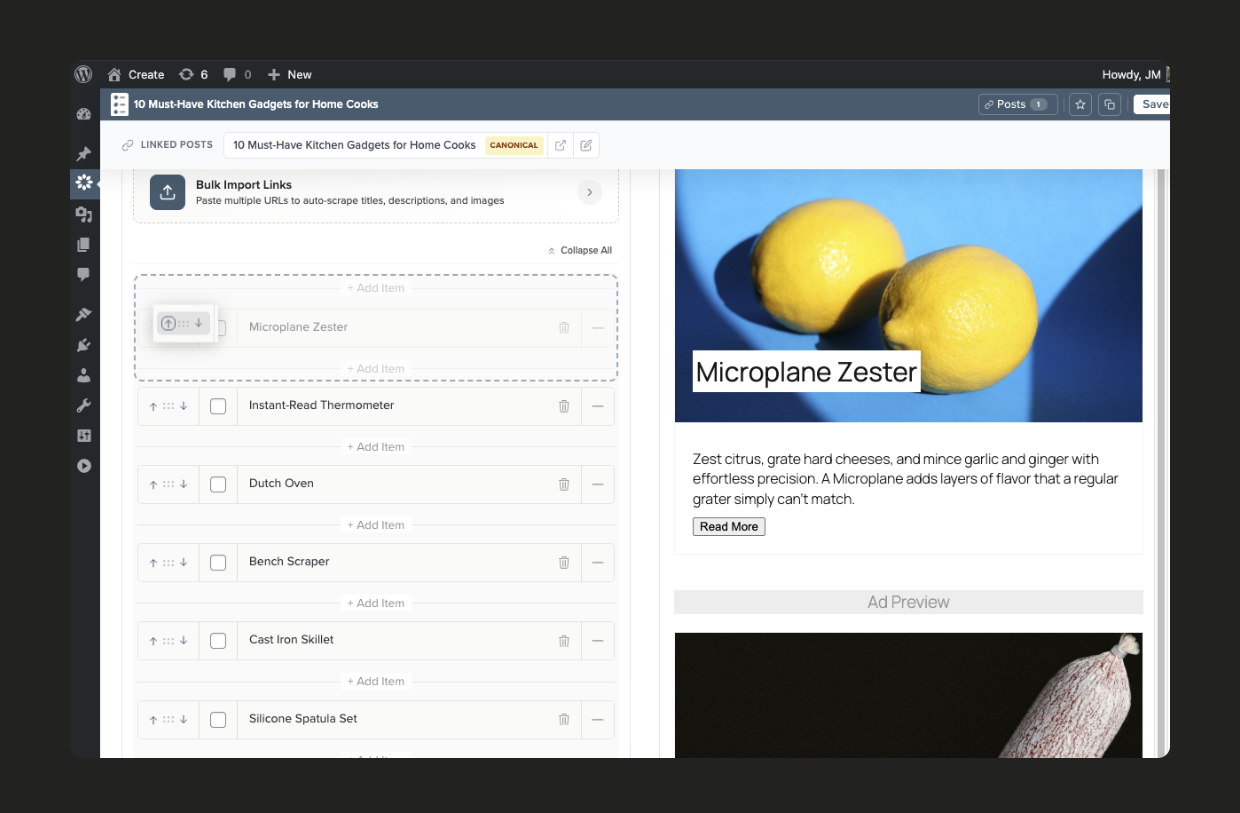Duplicate the post via the copy icon

tap(1109, 104)
